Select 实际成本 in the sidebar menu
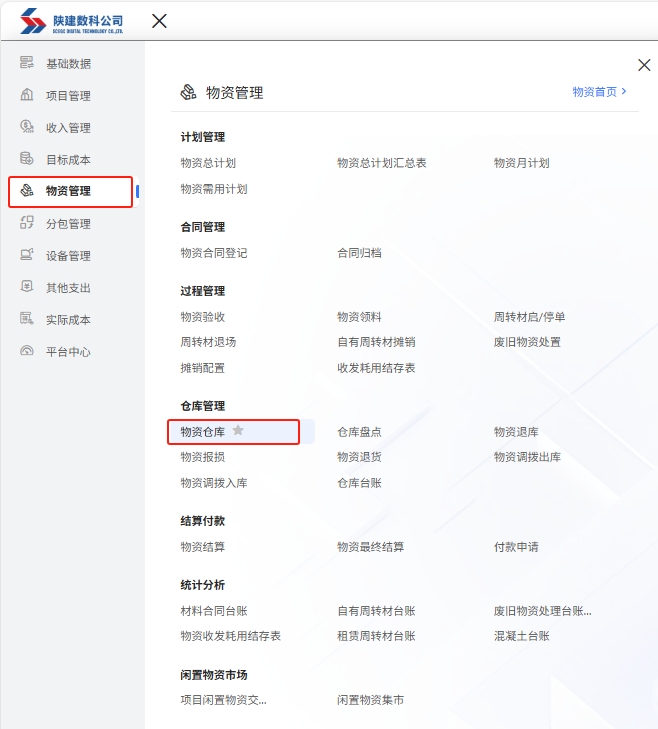Viewport: 658px width, 729px height. (x=68, y=320)
